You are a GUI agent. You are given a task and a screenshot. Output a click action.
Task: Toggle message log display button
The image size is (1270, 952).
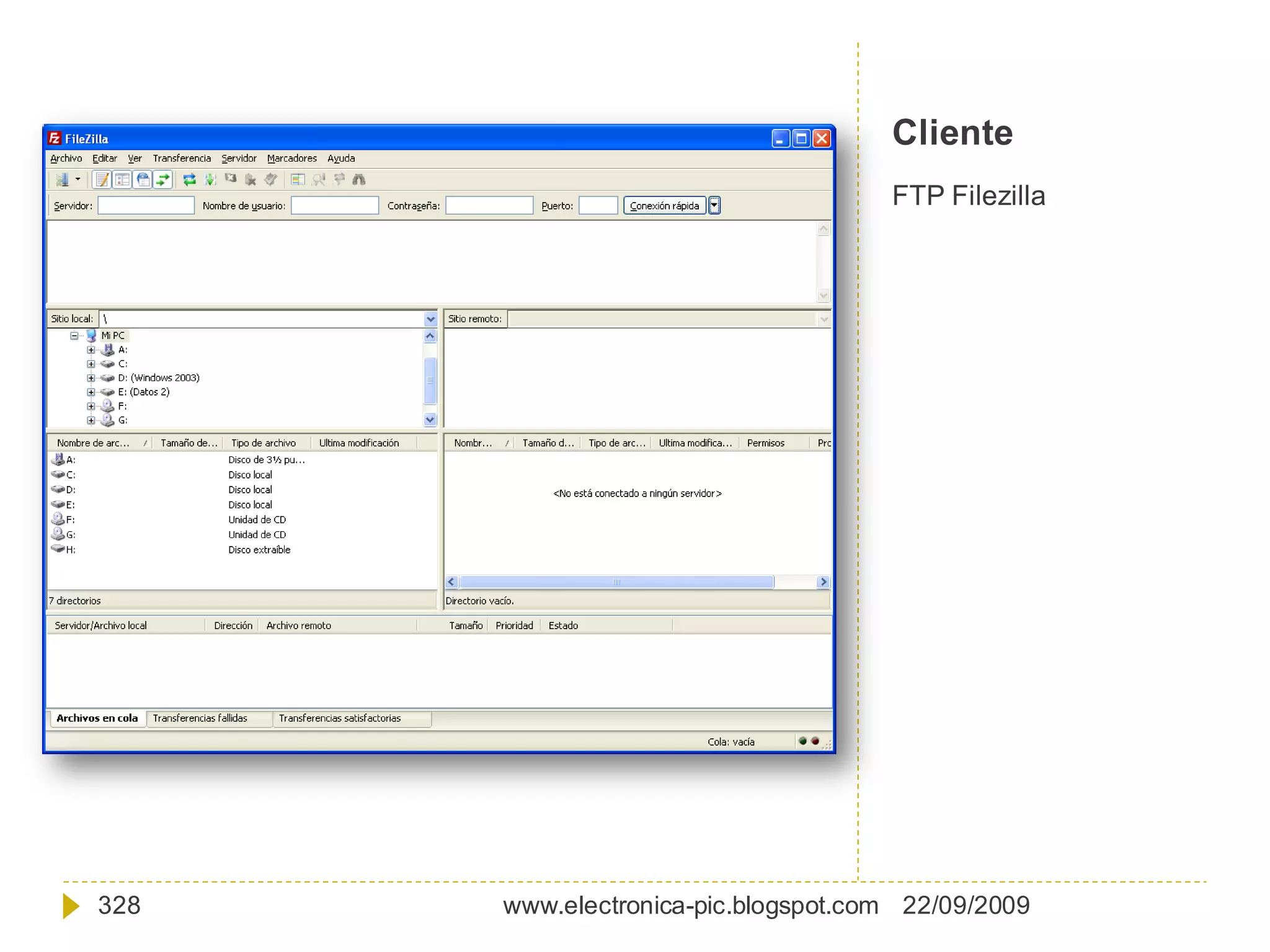102,180
